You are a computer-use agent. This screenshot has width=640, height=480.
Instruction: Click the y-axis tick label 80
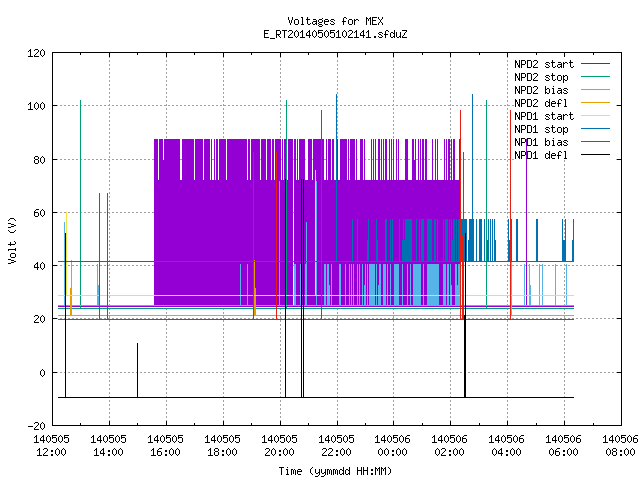pyautogui.click(x=40, y=160)
